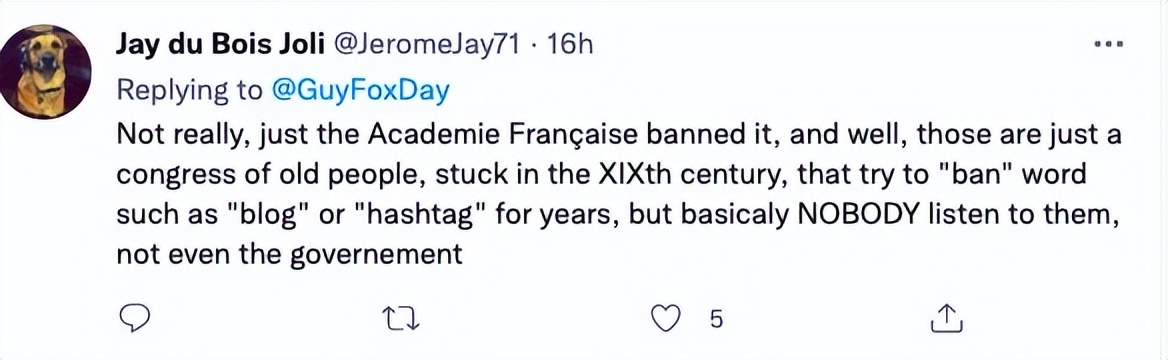Open the dog profile picture avatar
Image resolution: width=1168 pixels, height=360 pixels.
click(x=45, y=72)
